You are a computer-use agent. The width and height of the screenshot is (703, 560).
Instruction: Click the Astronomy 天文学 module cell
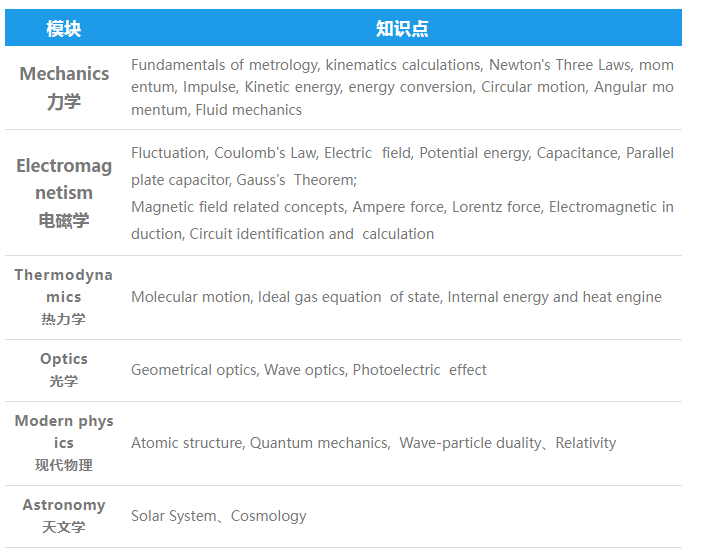click(64, 516)
